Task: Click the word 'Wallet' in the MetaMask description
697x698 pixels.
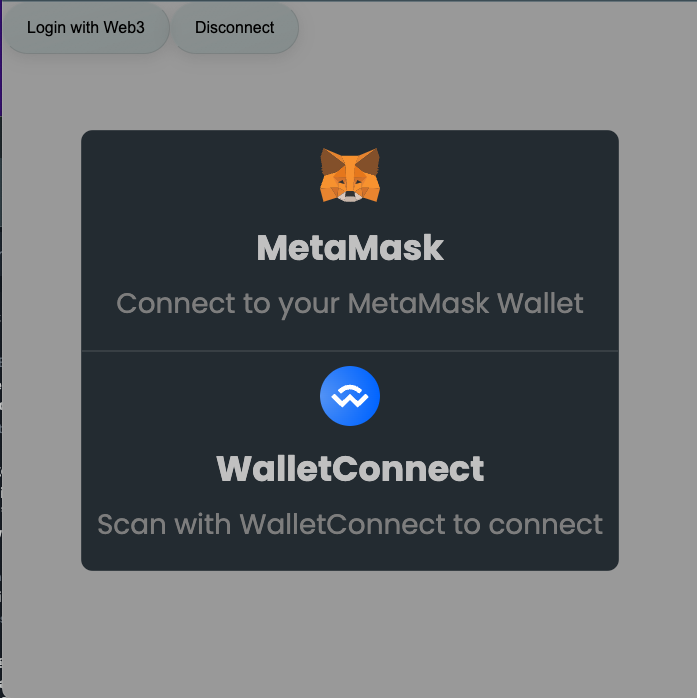Action: (540, 303)
